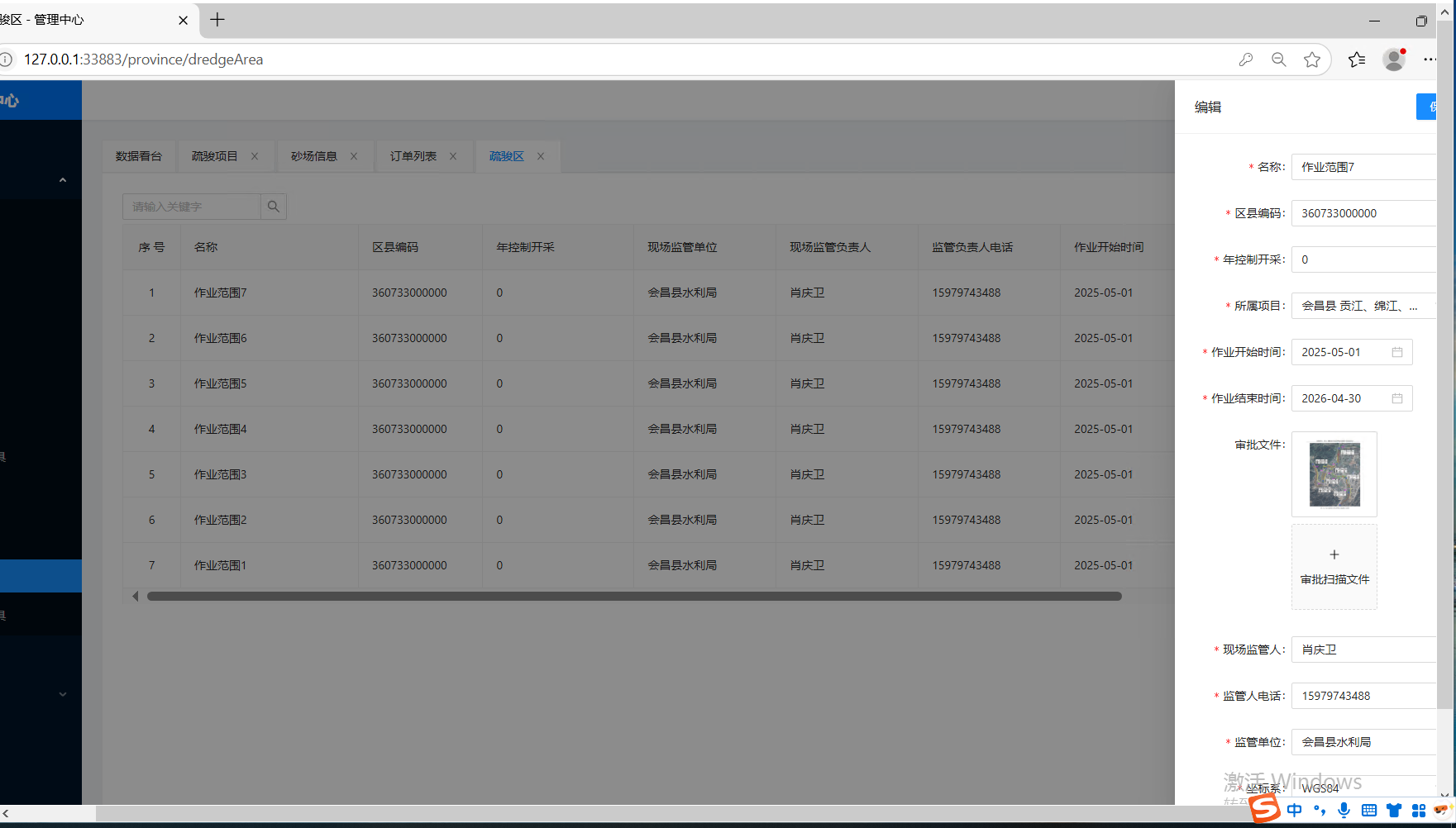This screenshot has height=828, width=1456.
Task: Switch to the 订单列表 tab
Action: coord(413,156)
